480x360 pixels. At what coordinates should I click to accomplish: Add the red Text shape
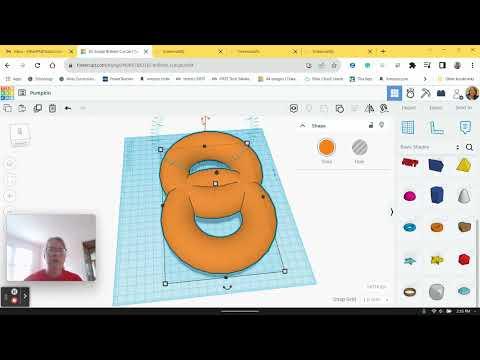pyautogui.click(x=410, y=162)
